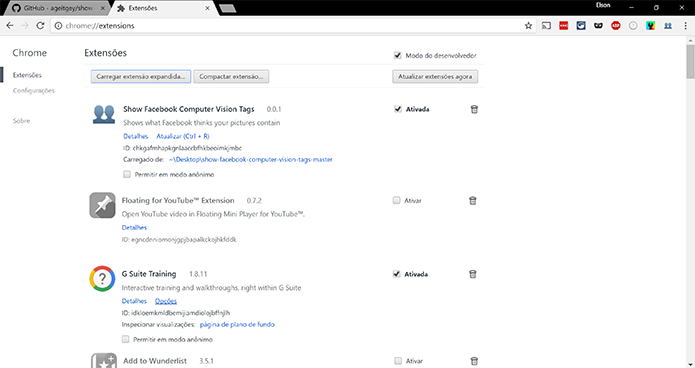Remove Show Facebook Computer Vision Tags extension
The image size is (695, 368).
(x=474, y=109)
